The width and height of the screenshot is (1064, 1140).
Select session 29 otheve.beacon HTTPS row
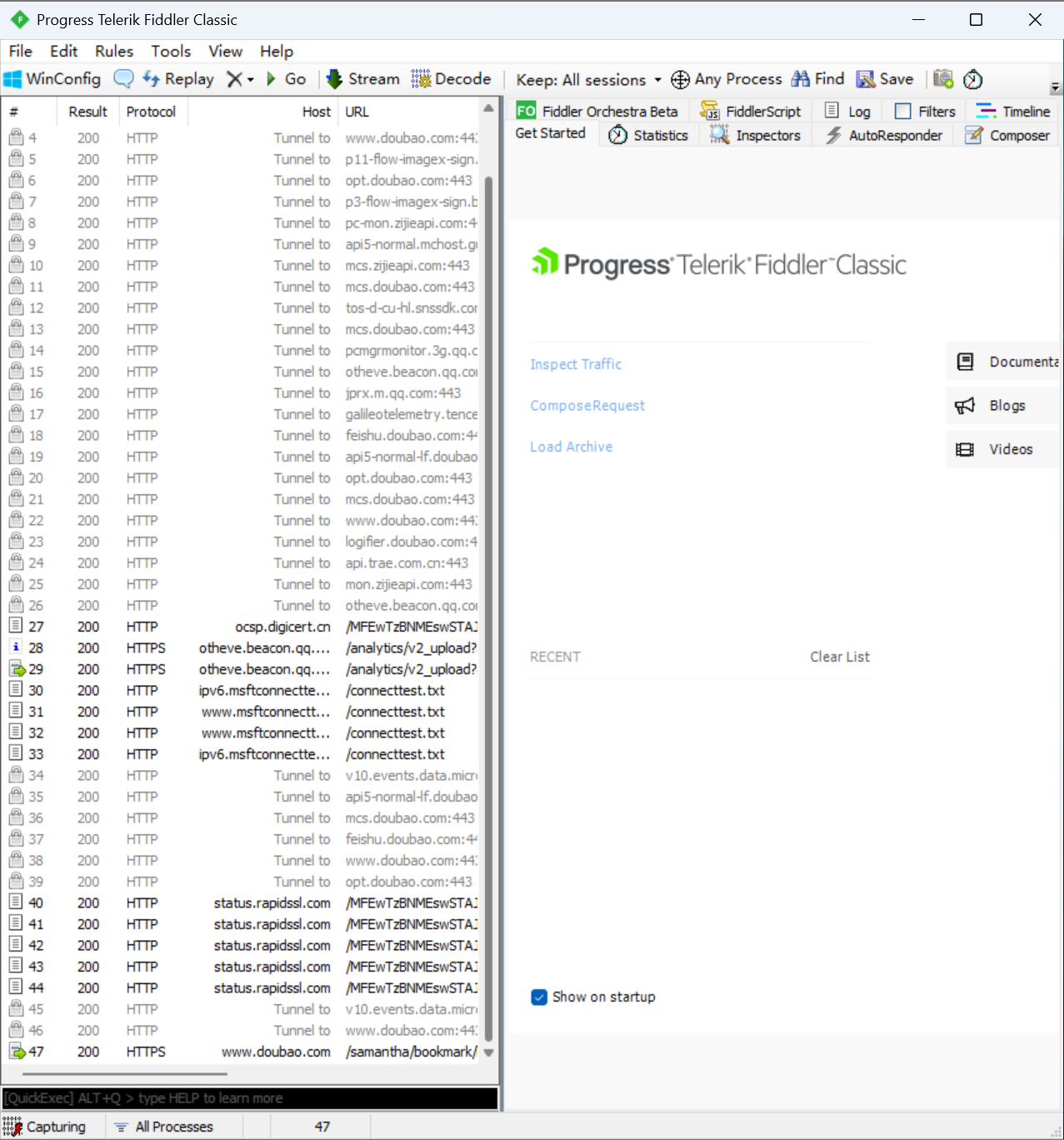coord(242,669)
